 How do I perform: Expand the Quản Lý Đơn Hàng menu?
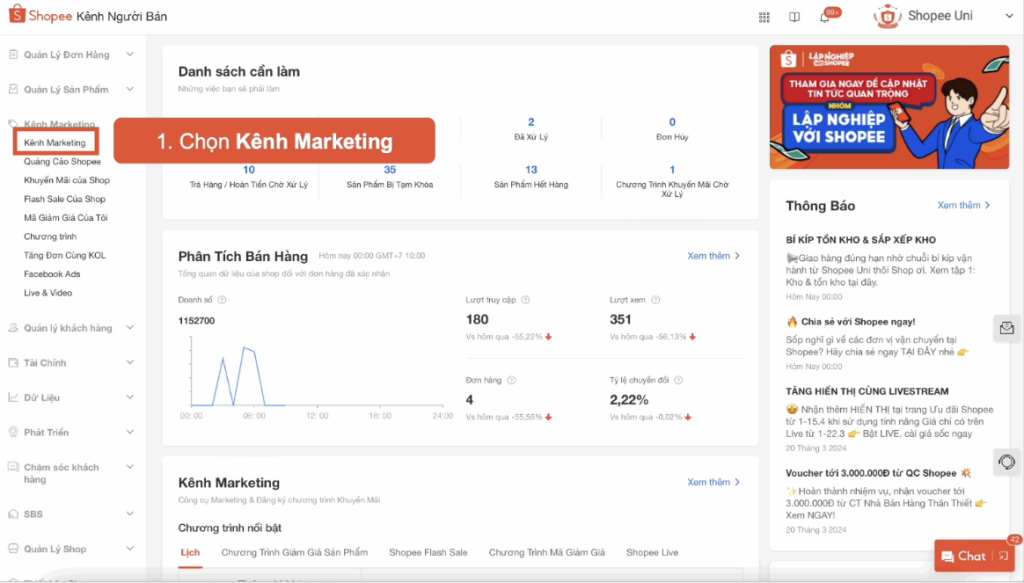click(65, 55)
